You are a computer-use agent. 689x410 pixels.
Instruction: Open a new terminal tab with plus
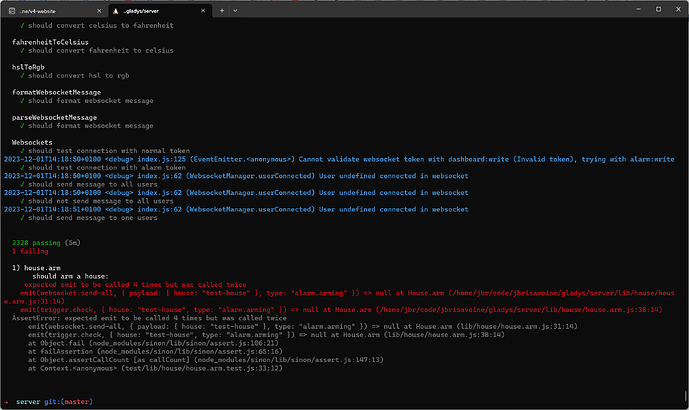[222, 11]
